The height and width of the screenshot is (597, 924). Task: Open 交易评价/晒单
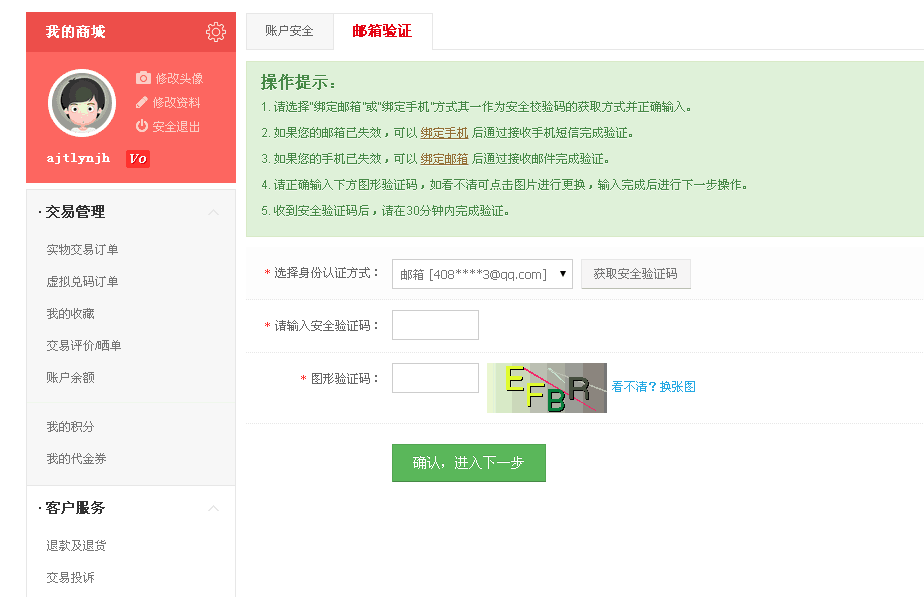(84, 345)
